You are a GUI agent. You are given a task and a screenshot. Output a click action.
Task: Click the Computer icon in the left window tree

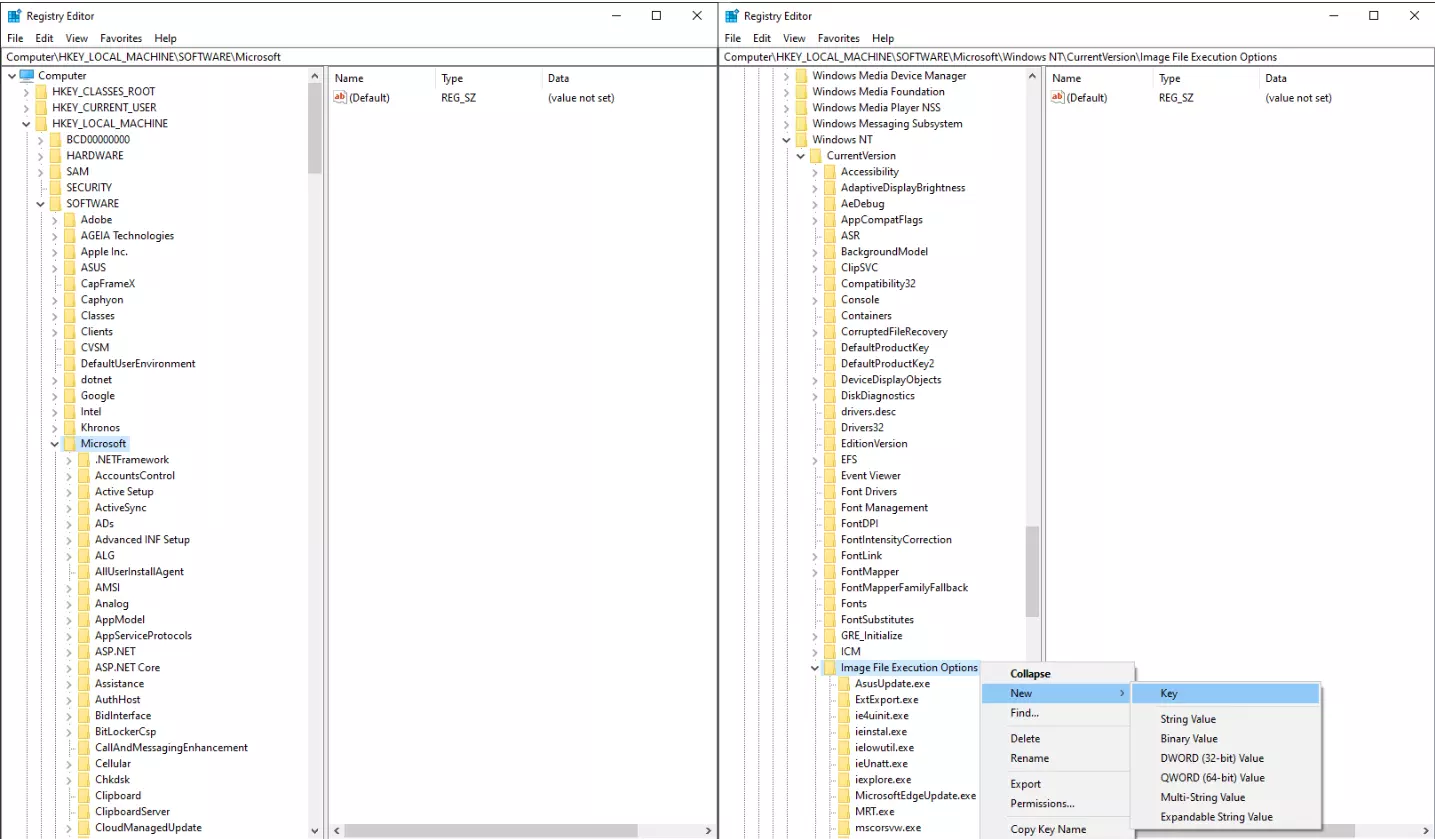(x=27, y=76)
